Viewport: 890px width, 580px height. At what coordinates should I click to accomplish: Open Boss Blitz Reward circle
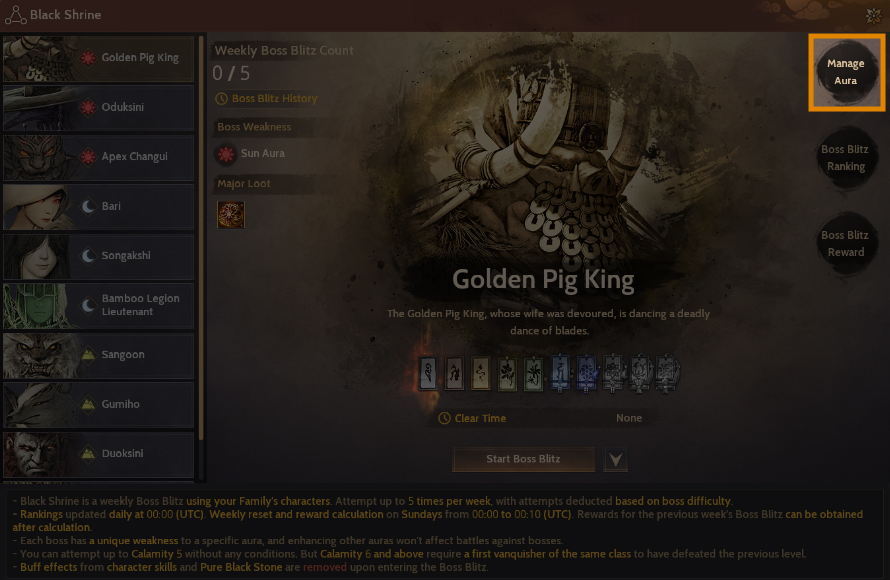(846, 243)
